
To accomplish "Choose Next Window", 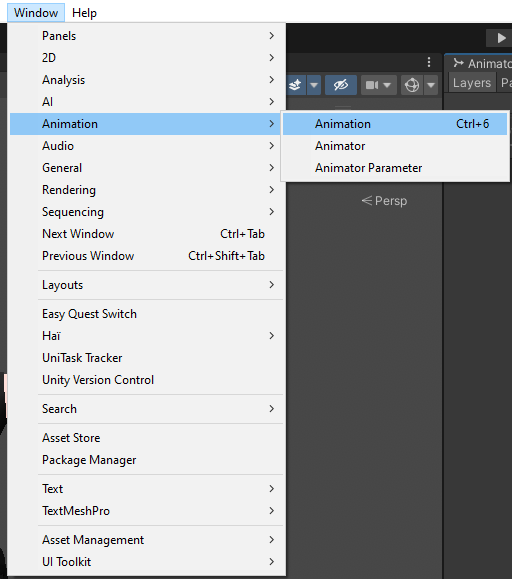I will [148, 234].
